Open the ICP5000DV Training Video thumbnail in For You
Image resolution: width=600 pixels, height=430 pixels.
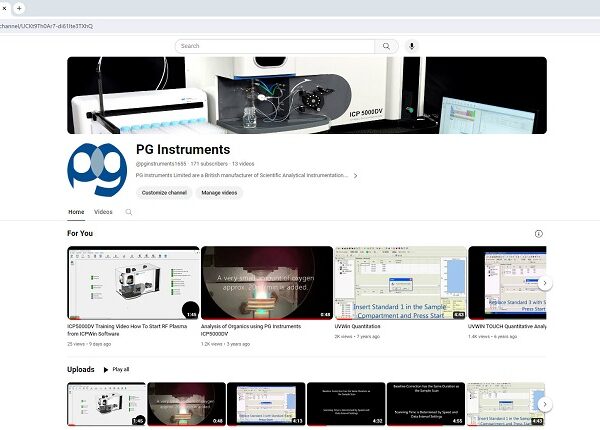134,283
